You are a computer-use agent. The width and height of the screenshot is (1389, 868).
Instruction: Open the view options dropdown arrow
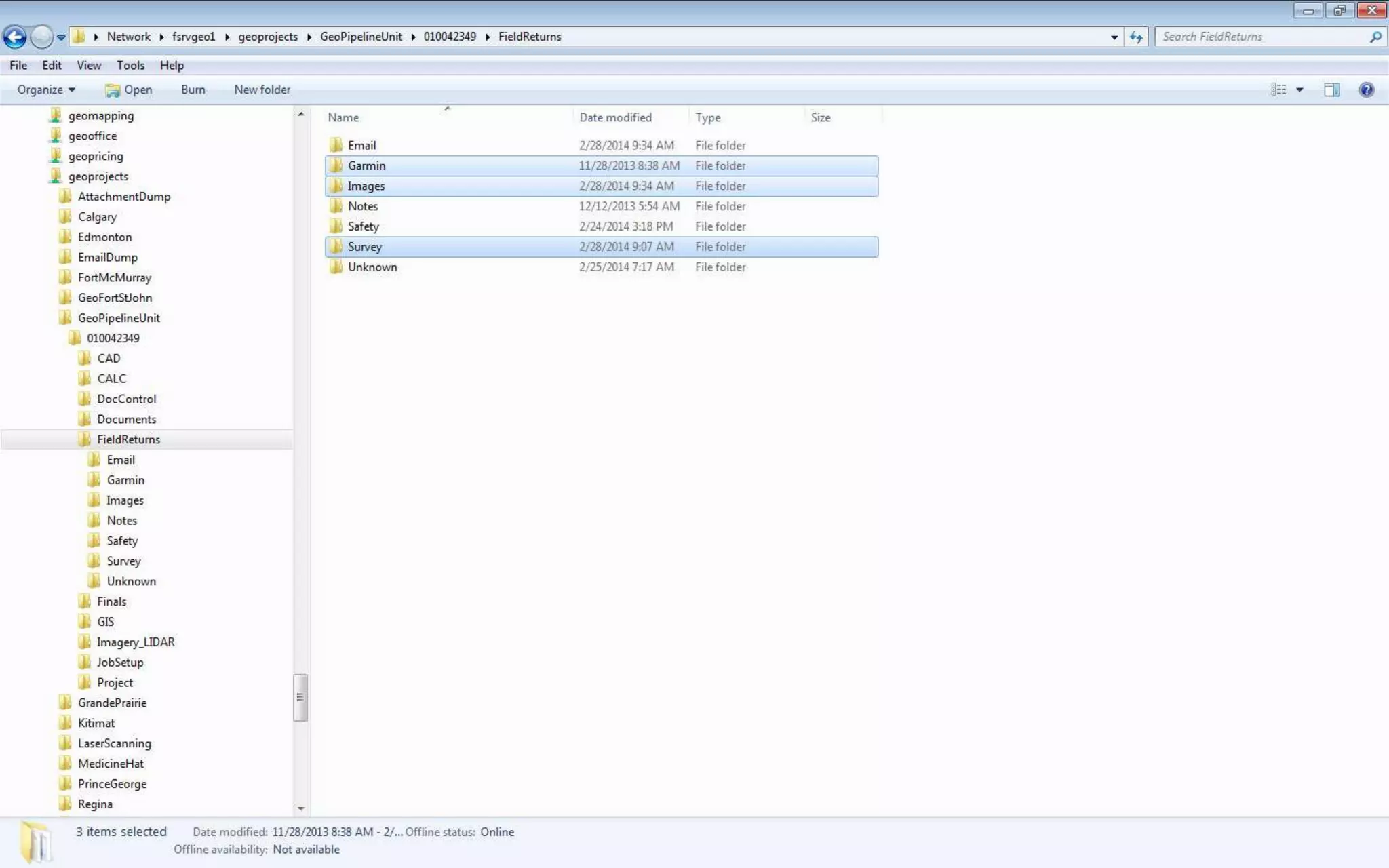(x=1299, y=90)
